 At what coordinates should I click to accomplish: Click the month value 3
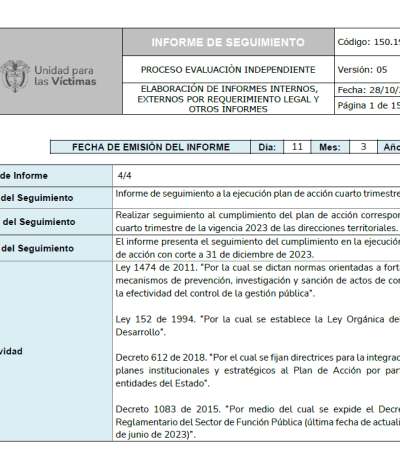pos(363,147)
